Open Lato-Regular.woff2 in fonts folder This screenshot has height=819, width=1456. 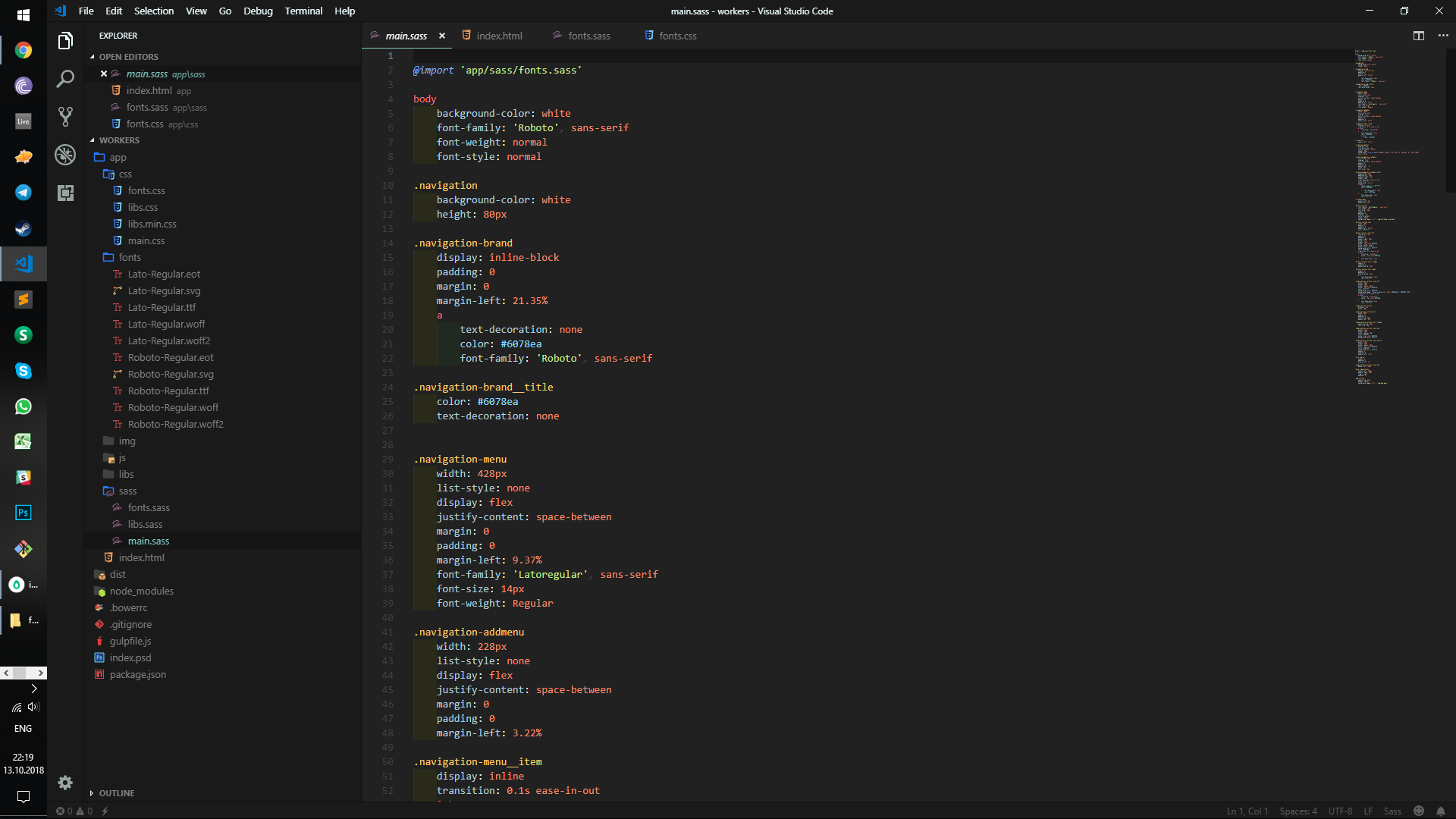coord(169,341)
